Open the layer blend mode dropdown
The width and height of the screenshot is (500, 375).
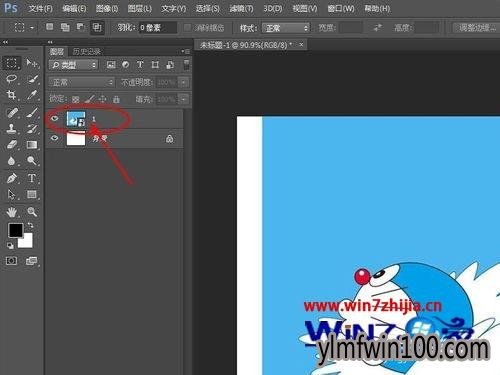(82, 82)
